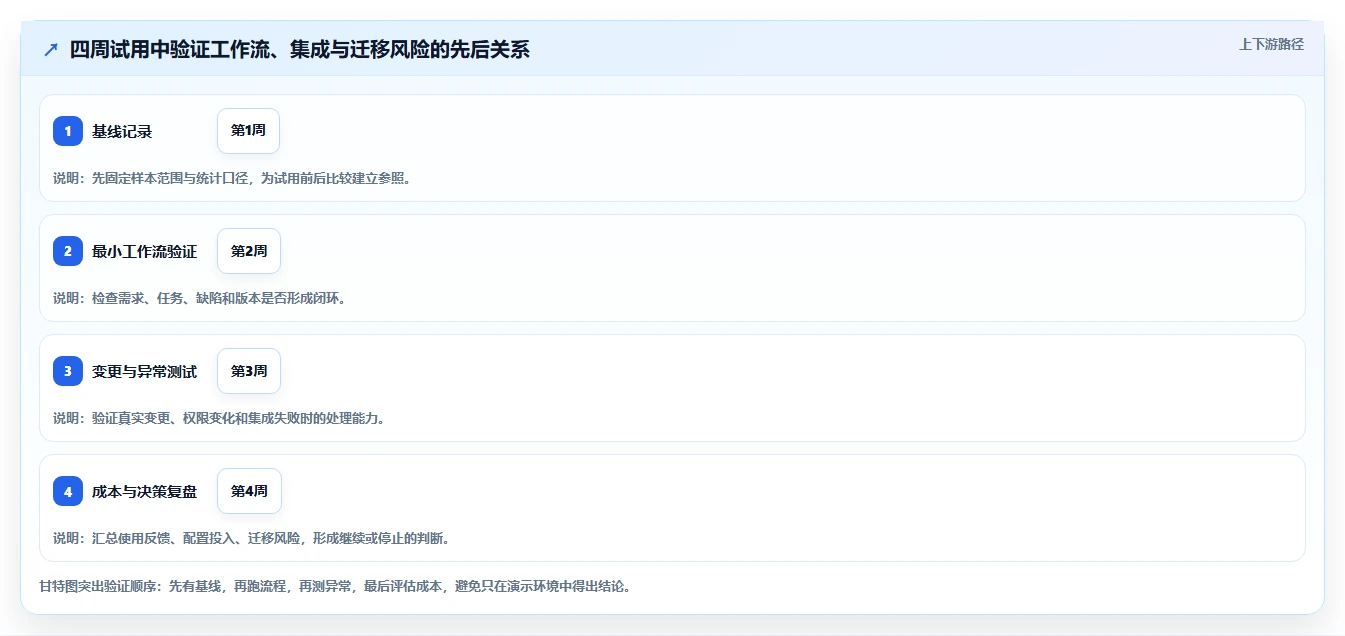Click the step 1 number badge
The image size is (1345, 636).
68,131
